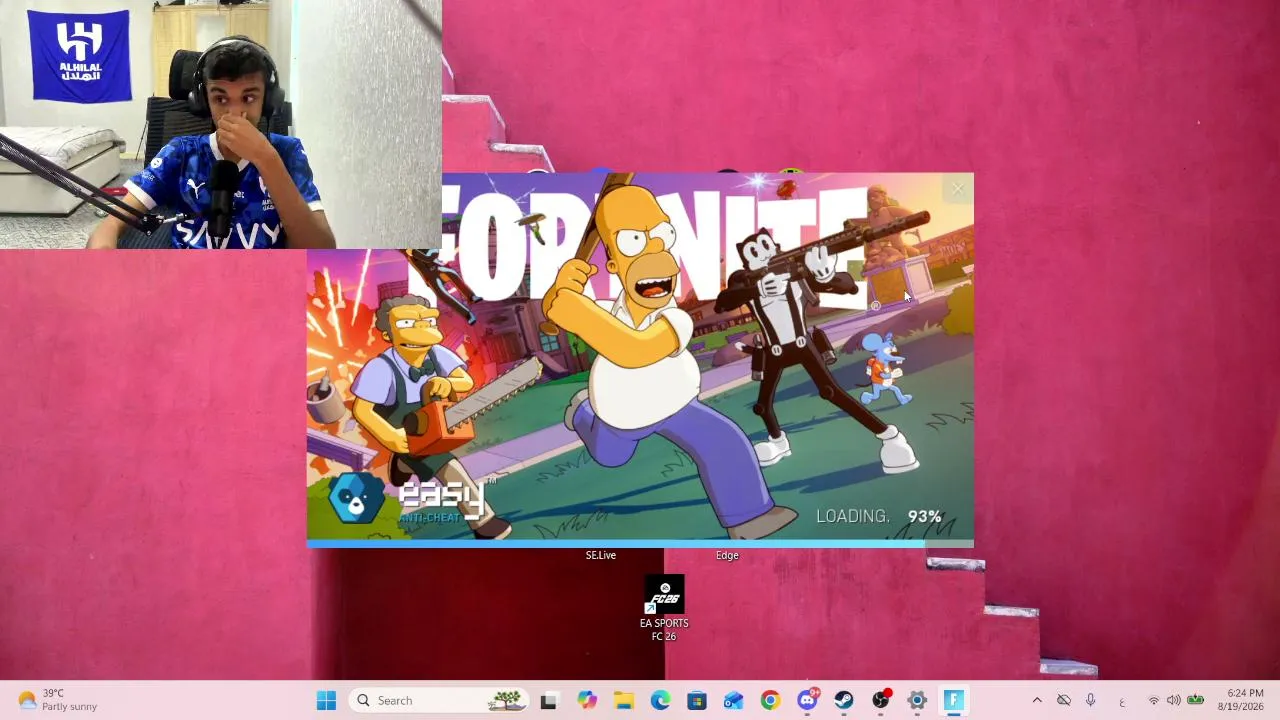Viewport: 1280px width, 720px height.
Task: Open the Windows Start menu
Action: tap(326, 701)
